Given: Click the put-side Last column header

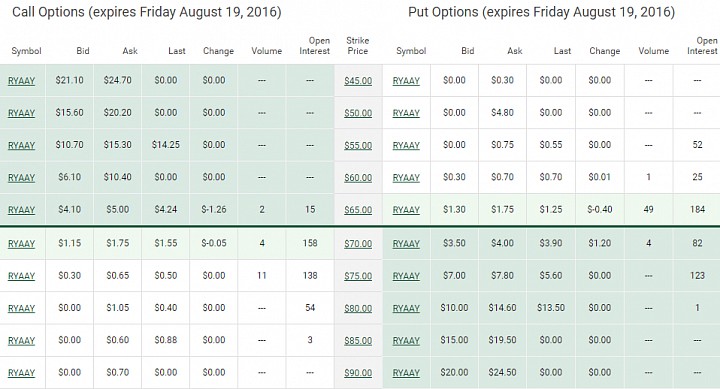Looking at the screenshot, I should [562, 51].
